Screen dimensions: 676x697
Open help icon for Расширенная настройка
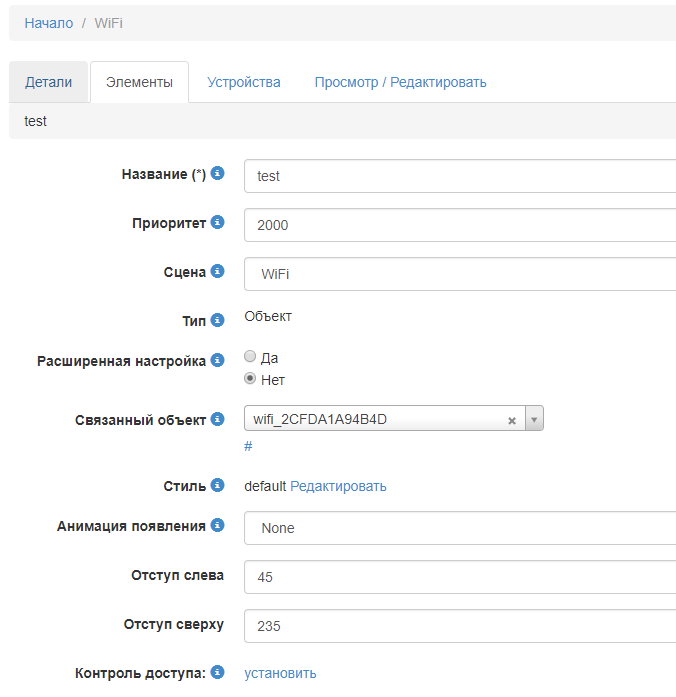click(218, 360)
